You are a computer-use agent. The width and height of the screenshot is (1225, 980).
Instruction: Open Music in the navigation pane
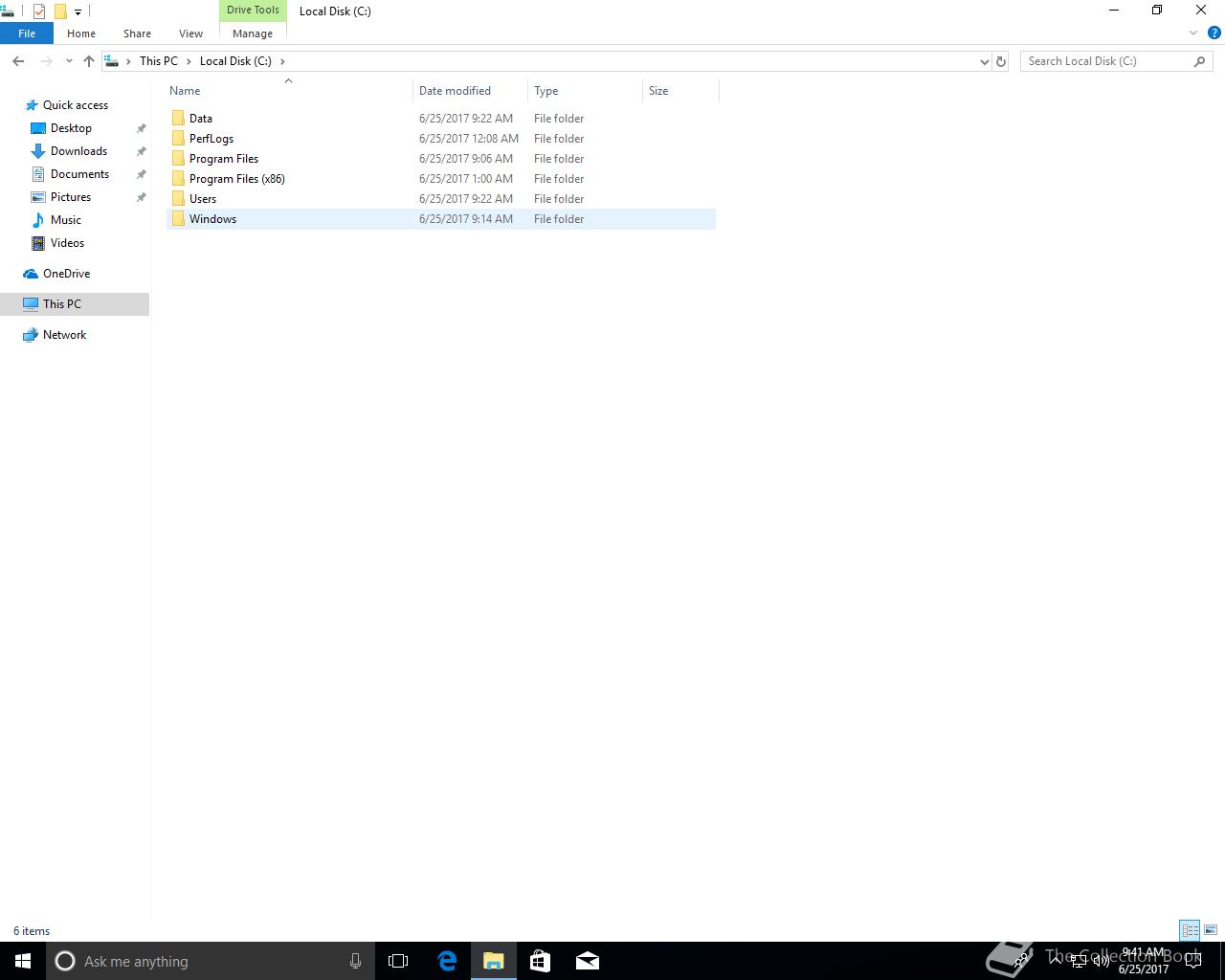pyautogui.click(x=66, y=220)
